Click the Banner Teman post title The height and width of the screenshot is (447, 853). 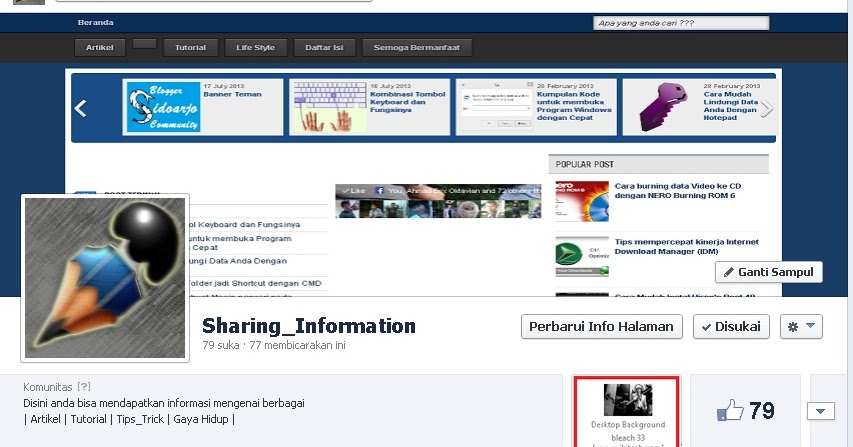[x=232, y=94]
